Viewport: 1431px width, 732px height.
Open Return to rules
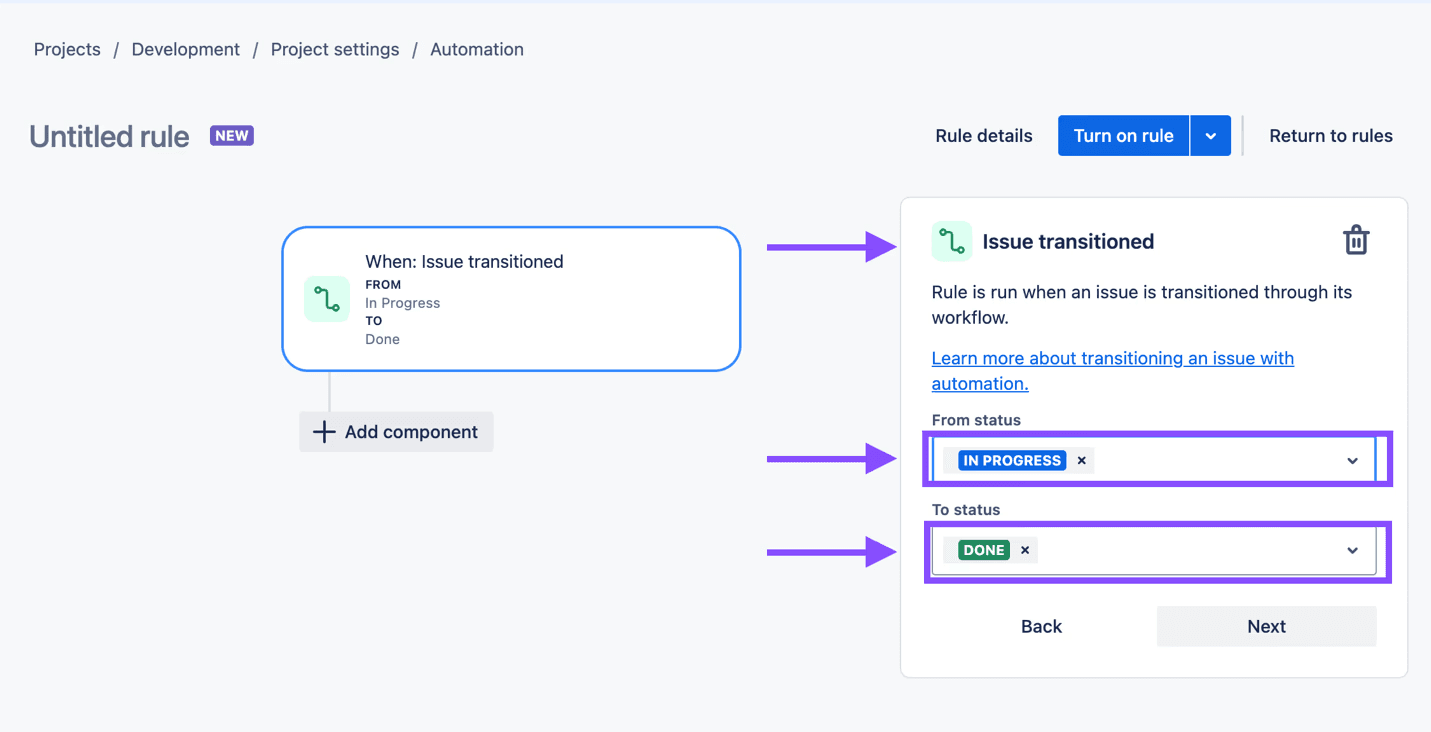pyautogui.click(x=1331, y=135)
